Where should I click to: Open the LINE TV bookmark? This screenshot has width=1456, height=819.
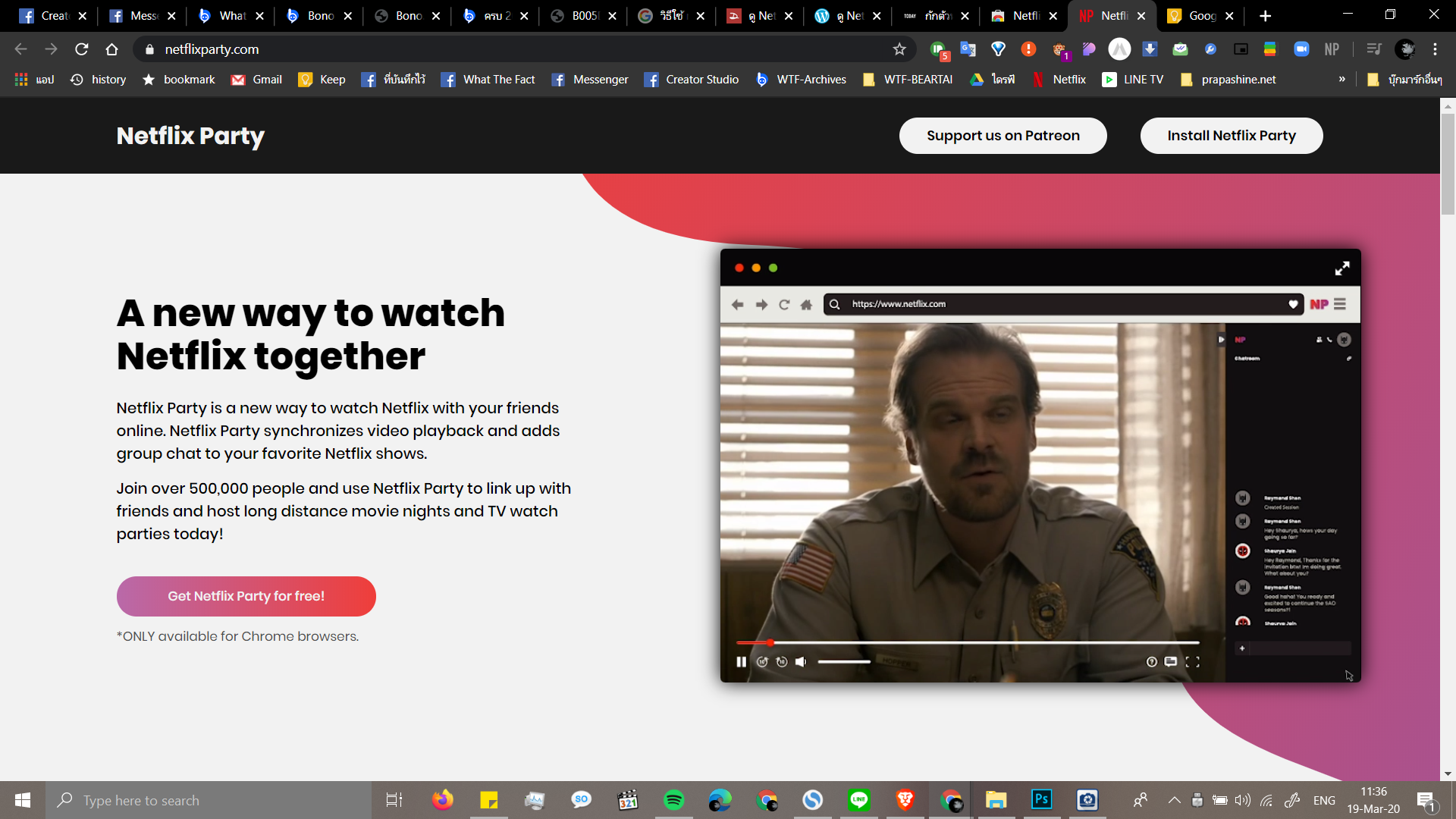tap(1133, 80)
